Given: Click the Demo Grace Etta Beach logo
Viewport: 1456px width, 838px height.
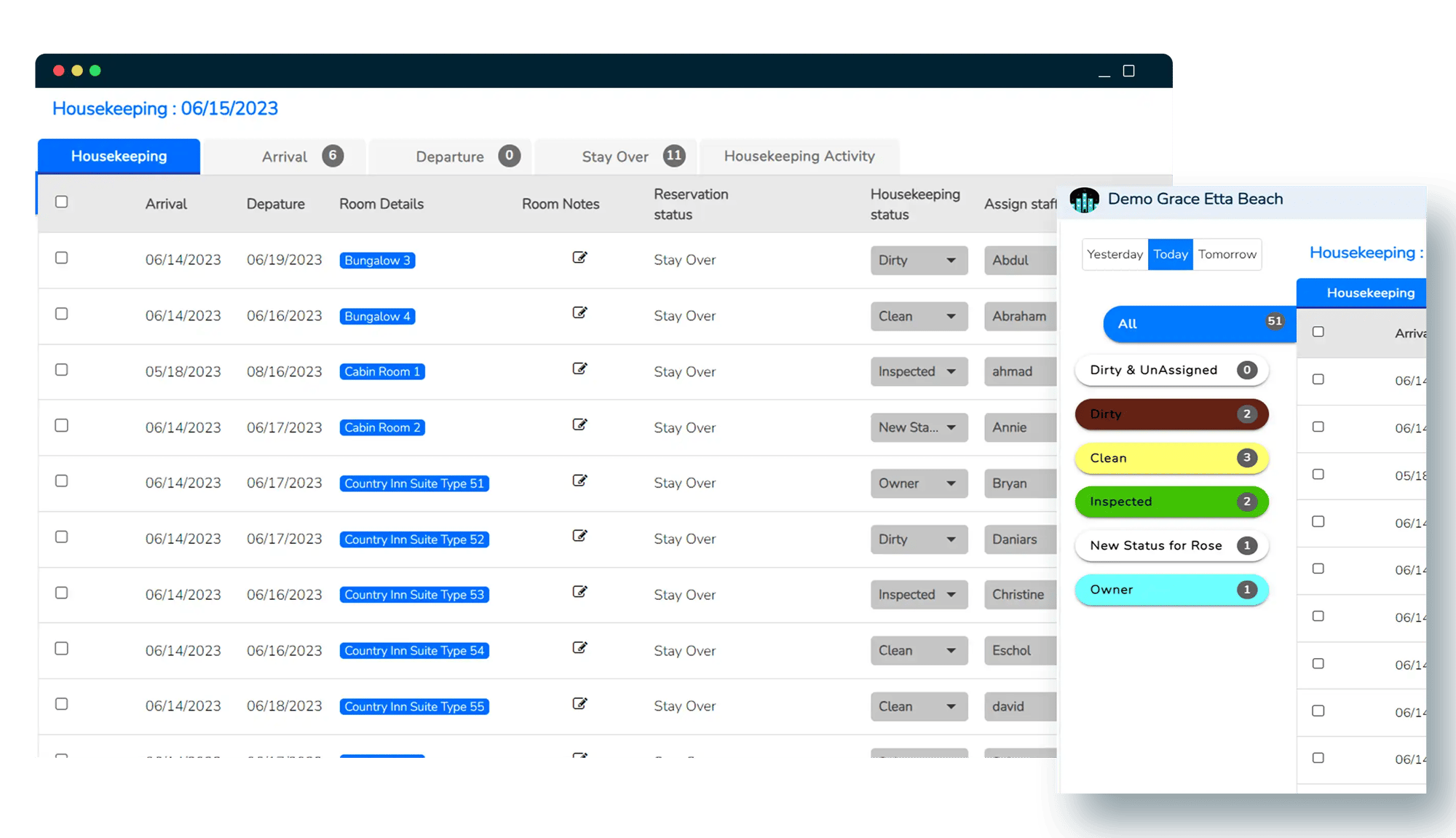Looking at the screenshot, I should (1084, 199).
